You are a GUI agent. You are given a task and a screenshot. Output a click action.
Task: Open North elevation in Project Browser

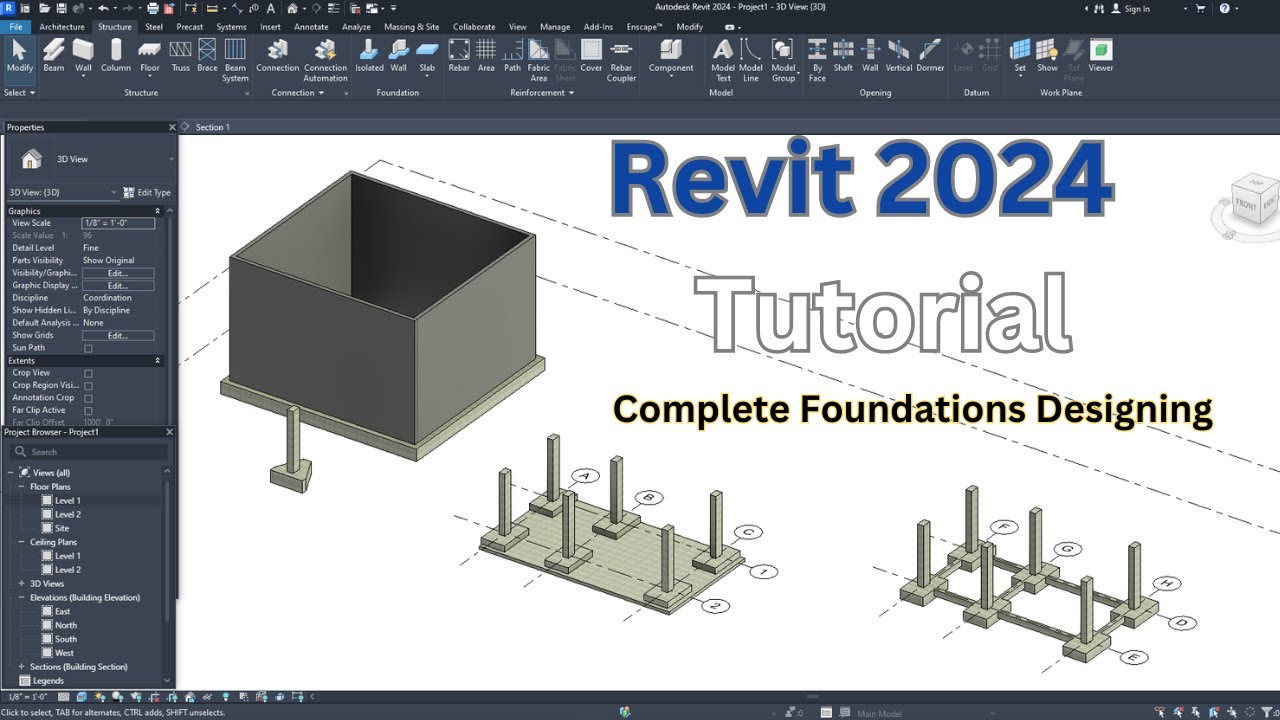click(x=66, y=625)
